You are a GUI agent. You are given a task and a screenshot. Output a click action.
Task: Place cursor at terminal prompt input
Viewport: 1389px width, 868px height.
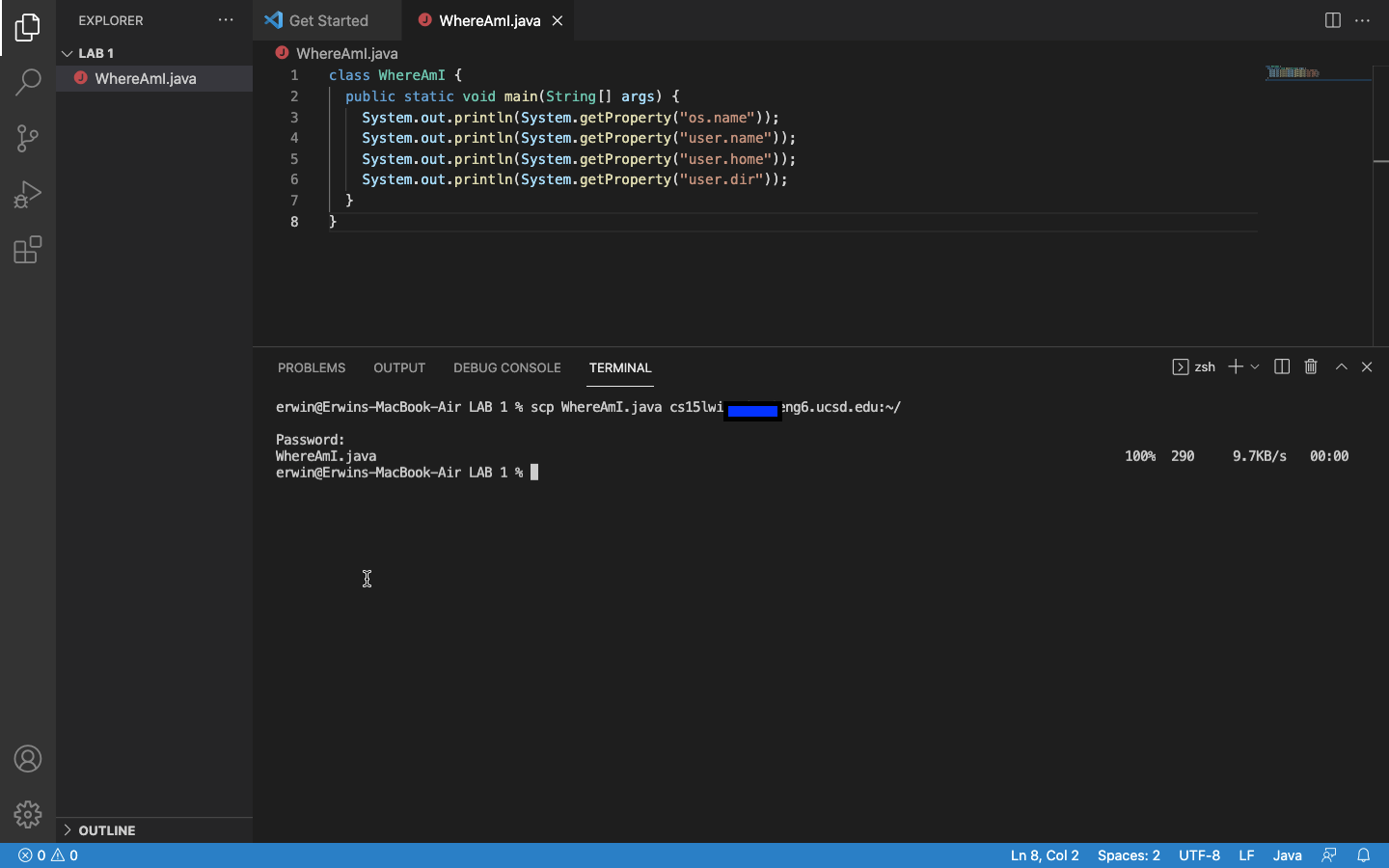coord(534,473)
